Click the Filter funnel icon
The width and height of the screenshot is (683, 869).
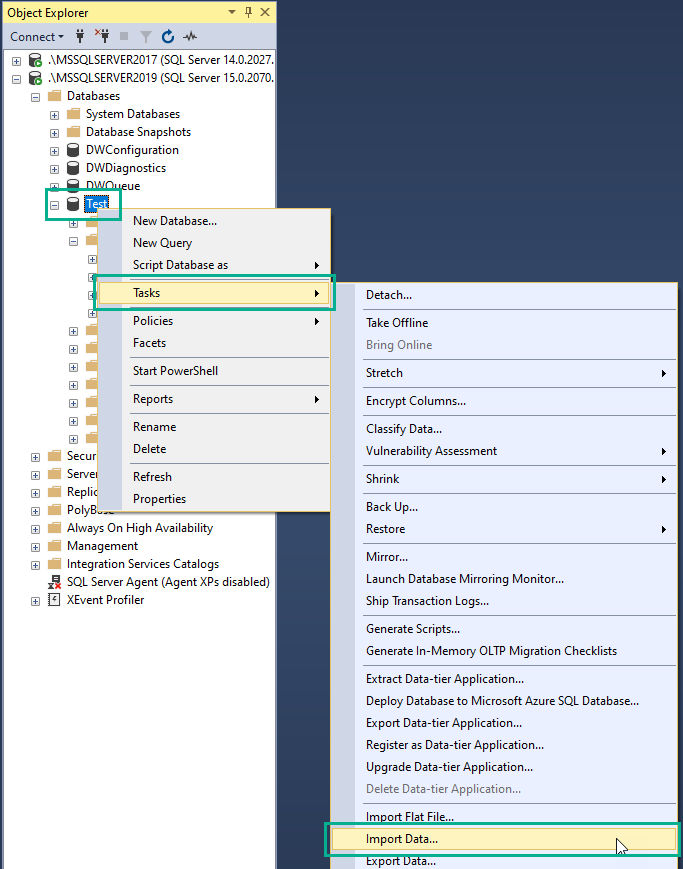coord(146,37)
